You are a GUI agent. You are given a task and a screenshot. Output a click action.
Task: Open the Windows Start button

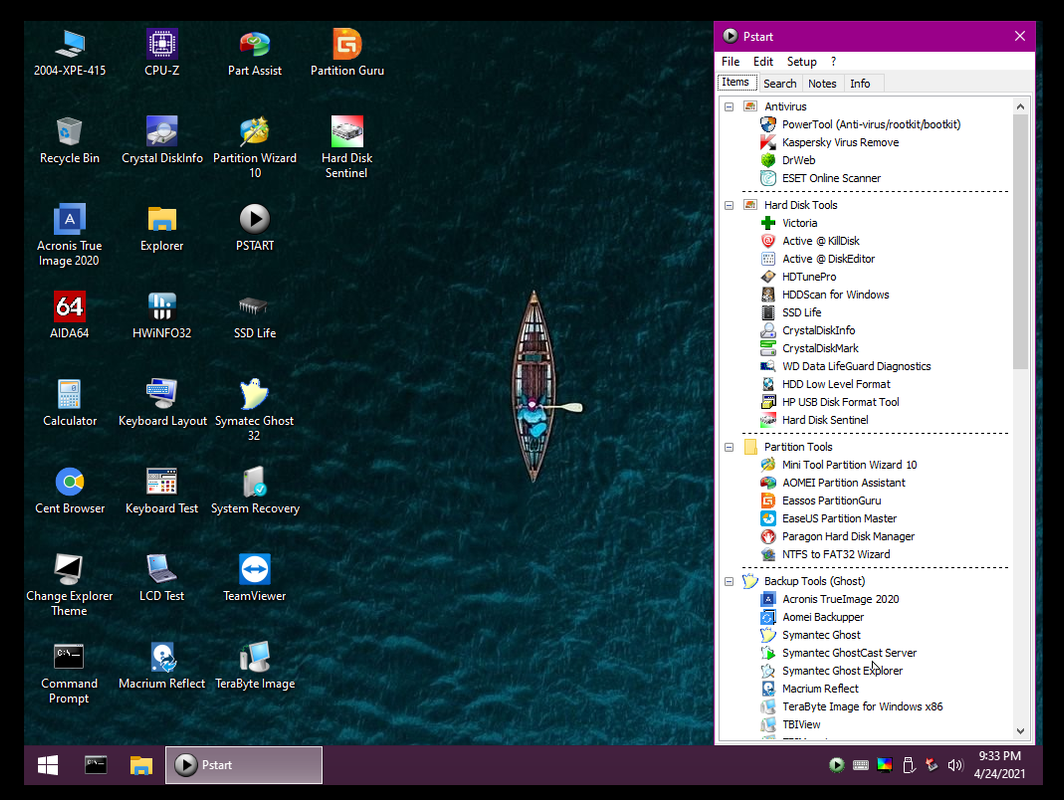[x=48, y=765]
